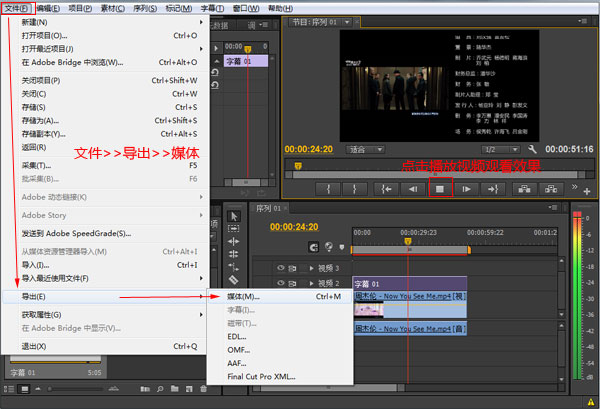
Task: Click Automate to Sequence icon
Action: click(145, 389)
